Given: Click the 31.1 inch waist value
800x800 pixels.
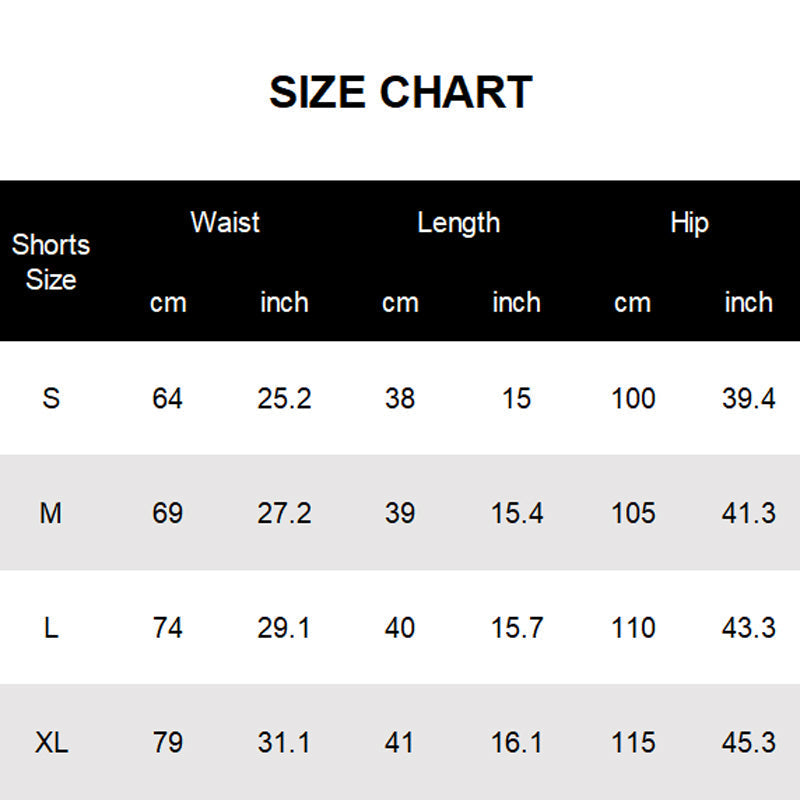Looking at the screenshot, I should coord(284,743).
